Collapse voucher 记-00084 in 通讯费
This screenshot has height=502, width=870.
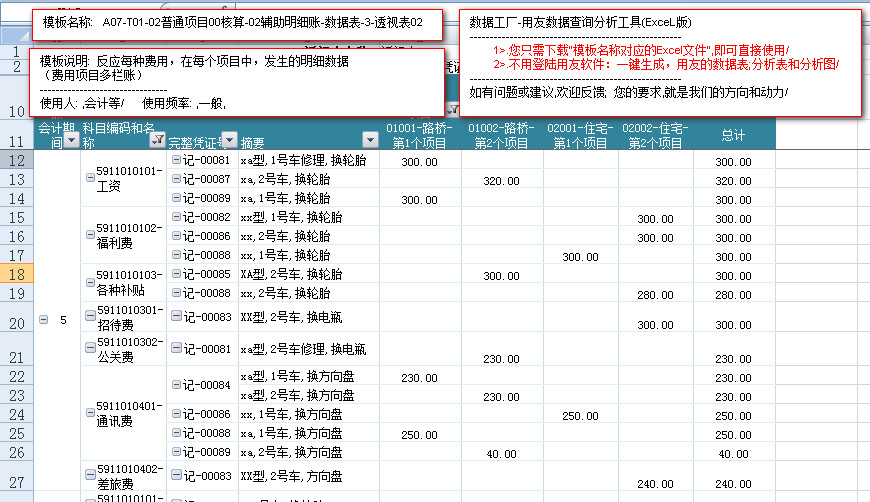(176, 385)
